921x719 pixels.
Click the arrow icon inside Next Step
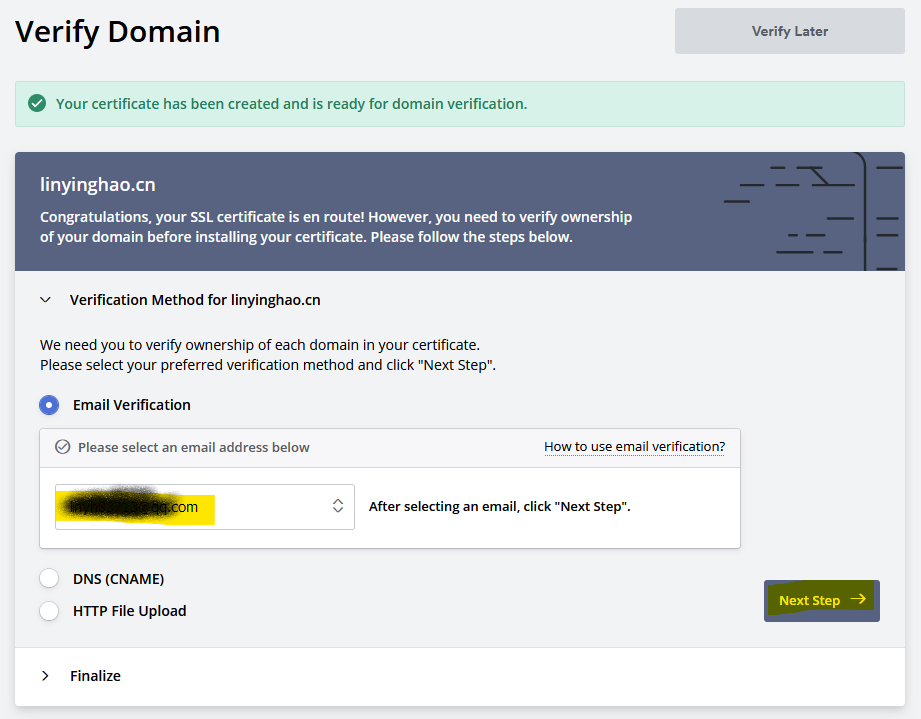tap(857, 600)
